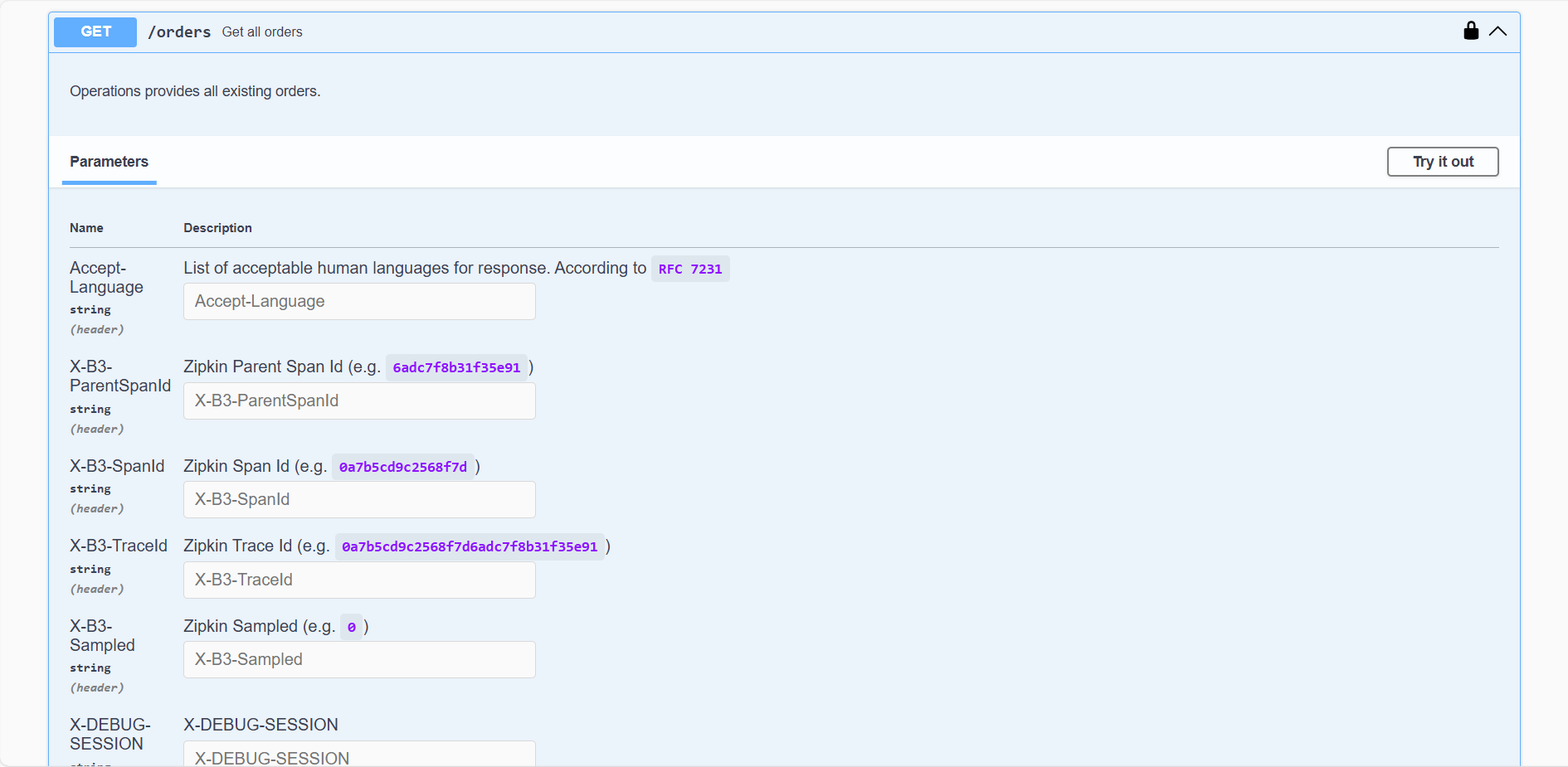Click the X-B3-ParentSpanId input field
This screenshot has height=767, width=1568.
pyautogui.click(x=358, y=400)
